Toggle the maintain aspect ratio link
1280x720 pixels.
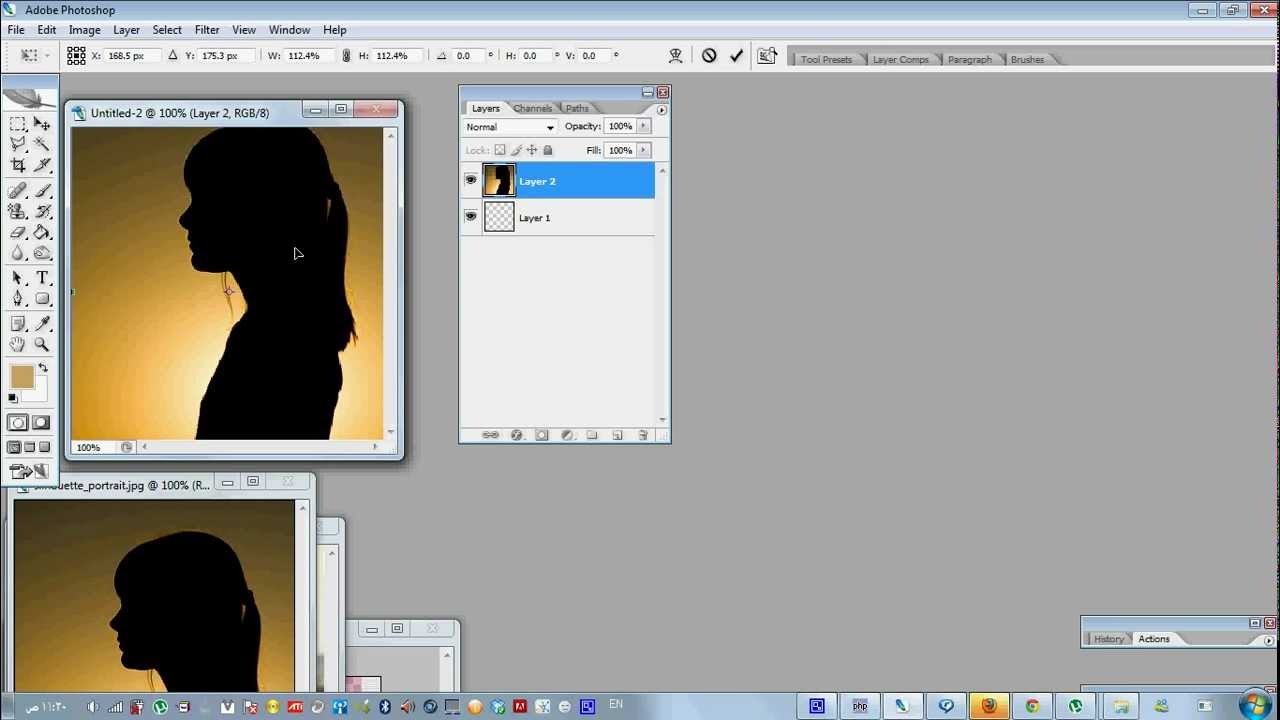(346, 56)
